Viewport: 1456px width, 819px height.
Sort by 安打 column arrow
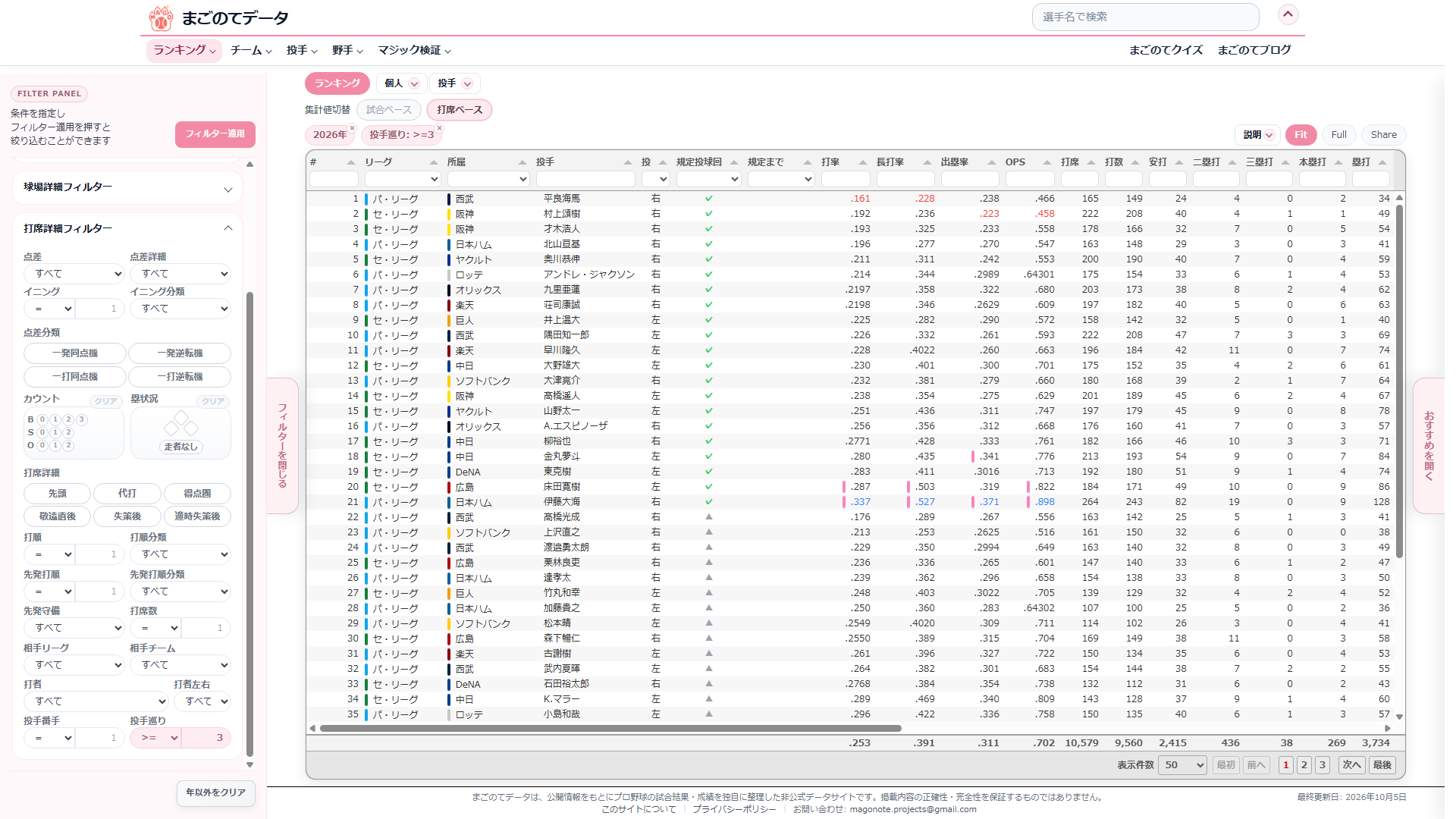point(1179,162)
